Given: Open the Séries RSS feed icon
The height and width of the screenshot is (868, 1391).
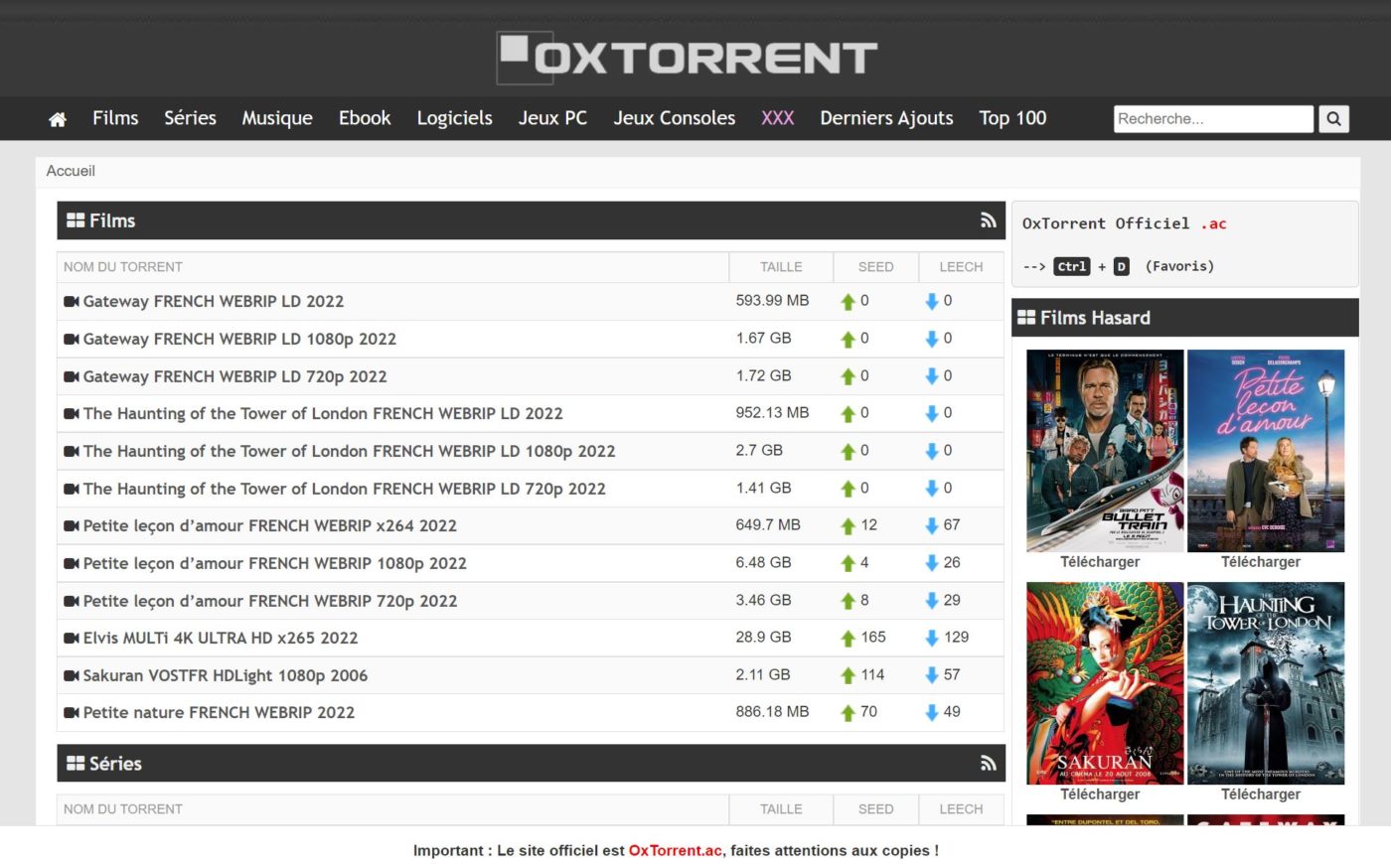Looking at the screenshot, I should [x=989, y=763].
